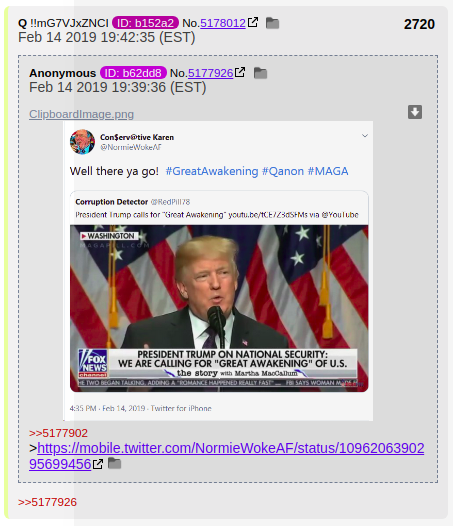
Task: Open the Trump Fox News video thumbnail
Action: 219,308
